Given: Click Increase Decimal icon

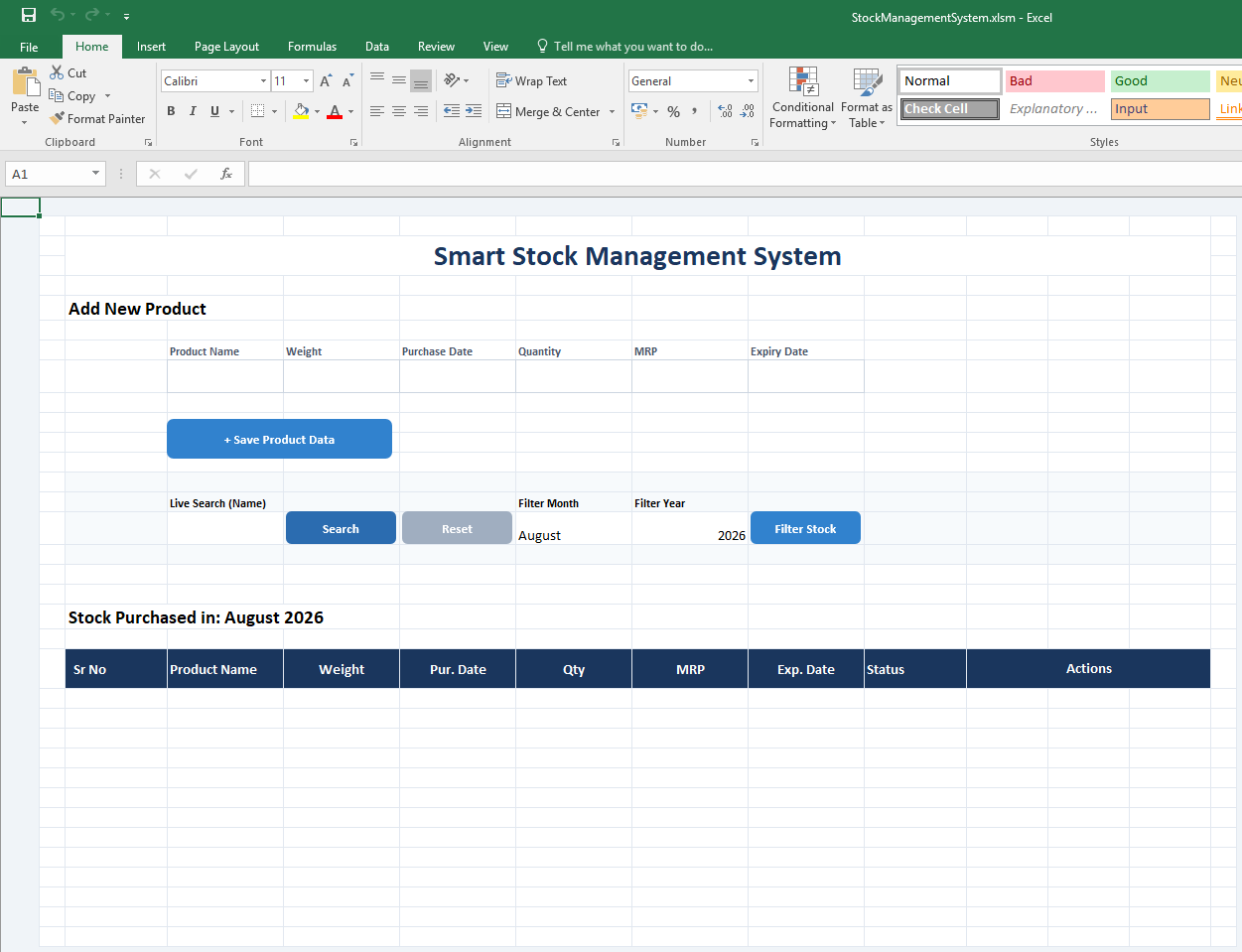Looking at the screenshot, I should pos(725,111).
